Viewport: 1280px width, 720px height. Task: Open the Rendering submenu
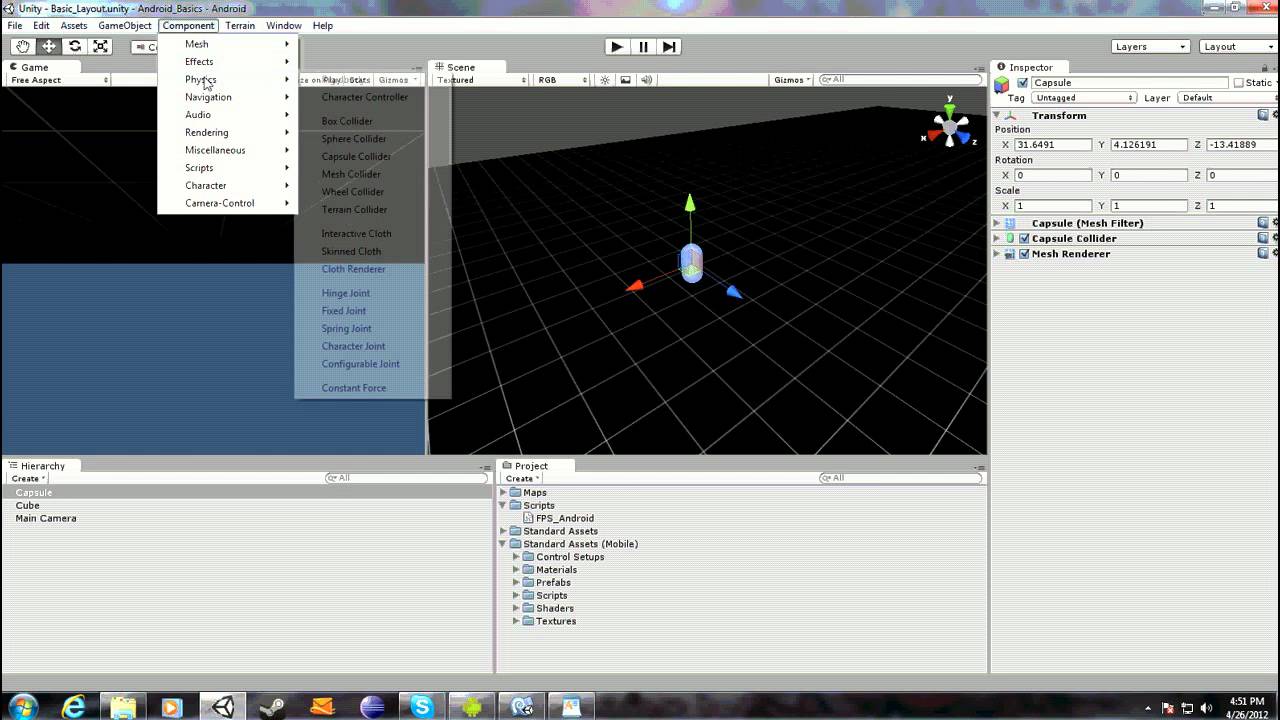point(228,132)
